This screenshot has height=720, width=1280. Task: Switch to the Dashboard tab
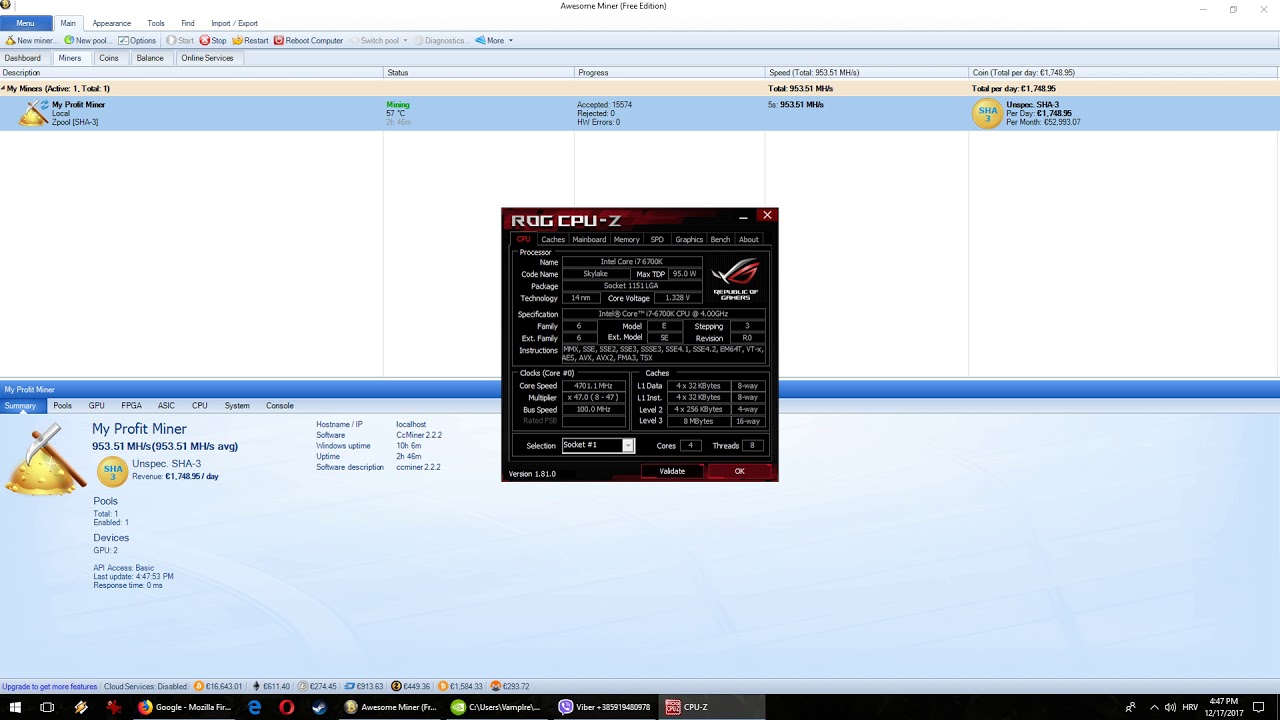click(x=23, y=58)
